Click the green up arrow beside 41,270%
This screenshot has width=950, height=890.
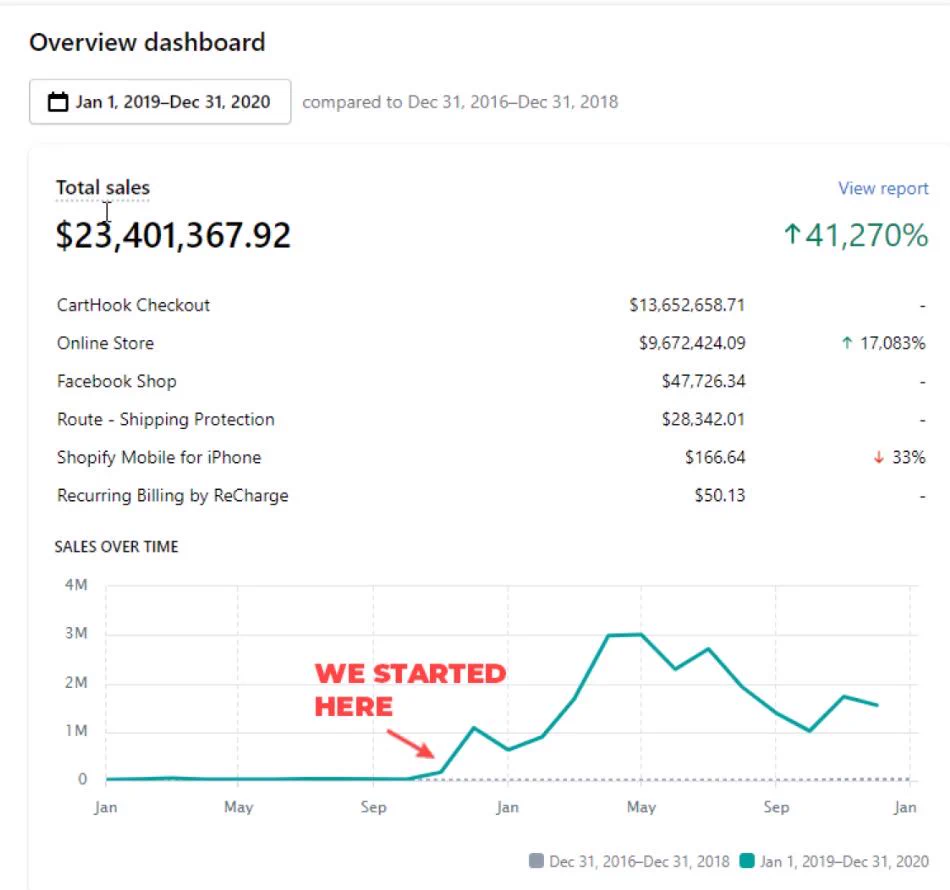pos(792,234)
